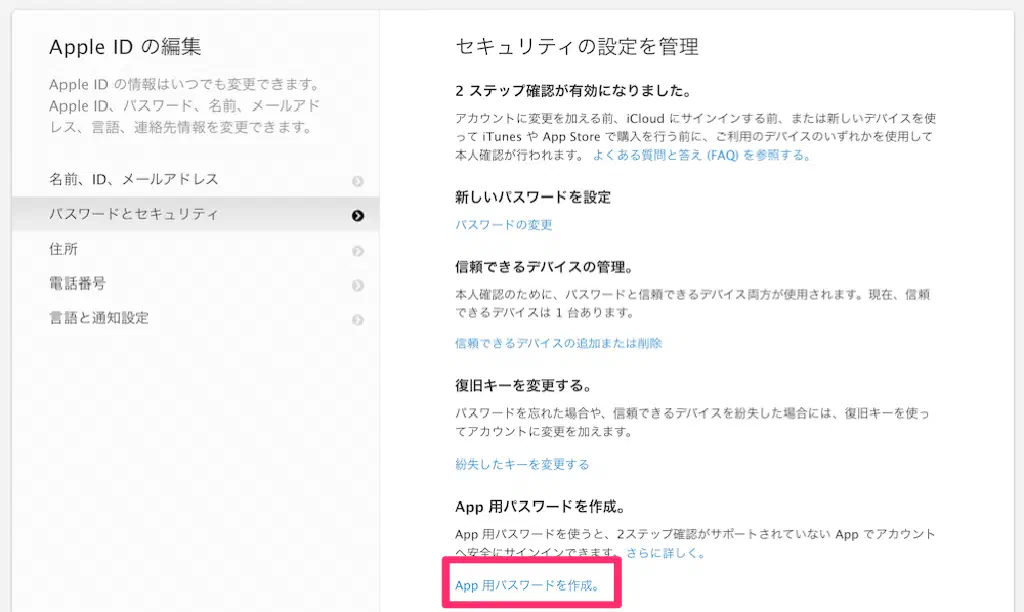1024x612 pixels.
Task: Click the Apple ID の編集 heading
Action: (x=125, y=46)
